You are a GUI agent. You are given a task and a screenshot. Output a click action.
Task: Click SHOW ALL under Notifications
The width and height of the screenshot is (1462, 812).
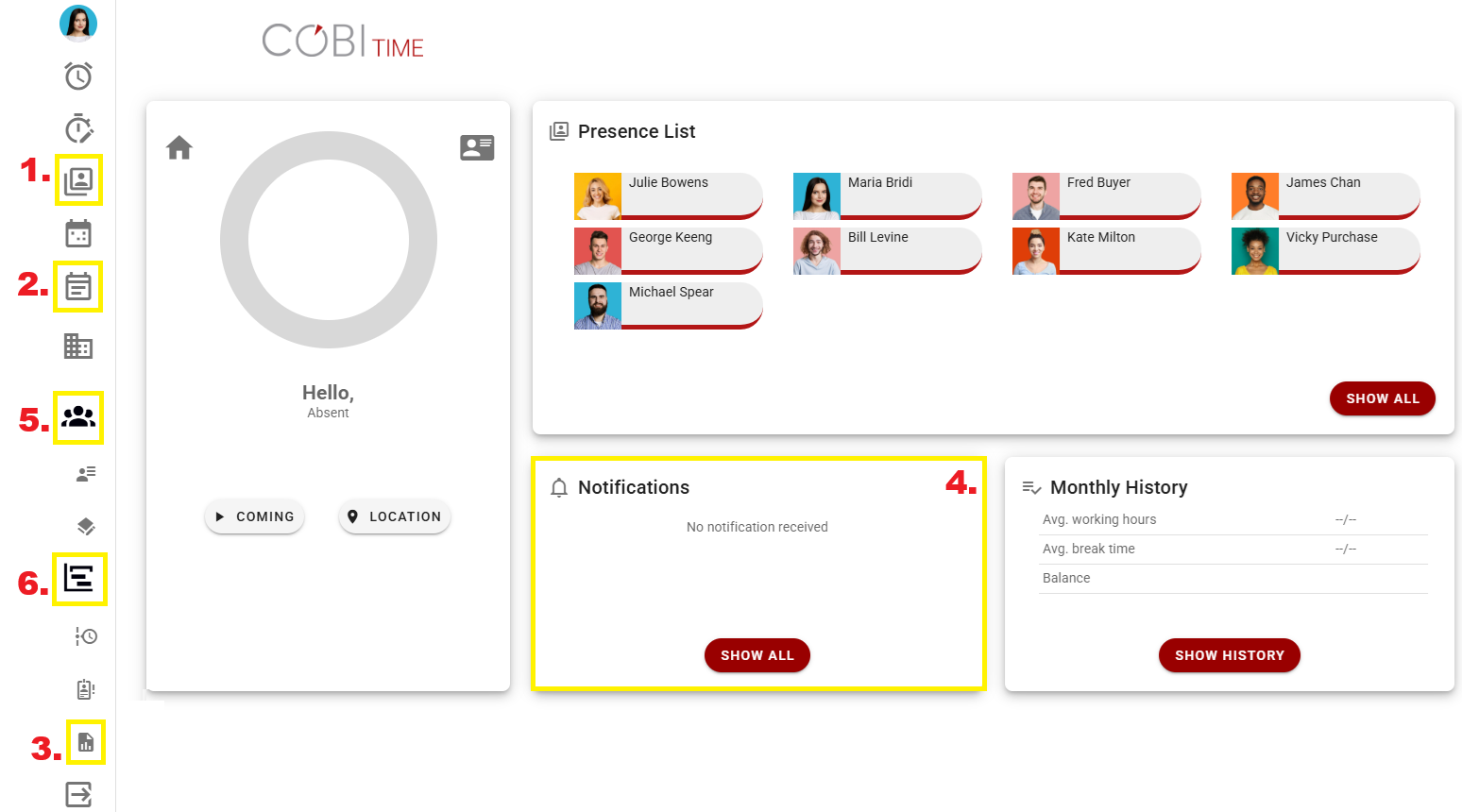point(756,655)
